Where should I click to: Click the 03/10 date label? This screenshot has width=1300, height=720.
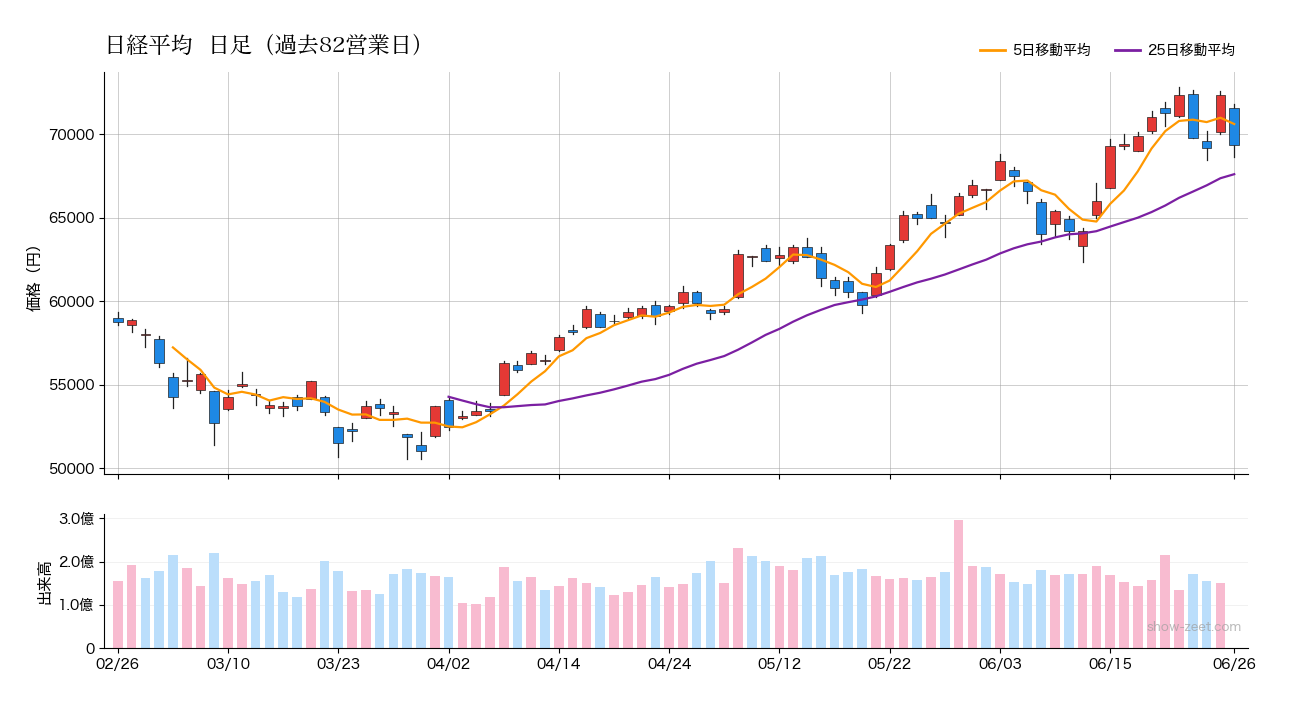[228, 664]
